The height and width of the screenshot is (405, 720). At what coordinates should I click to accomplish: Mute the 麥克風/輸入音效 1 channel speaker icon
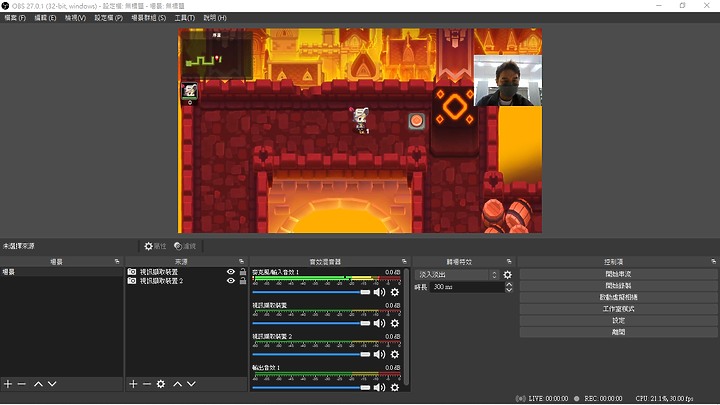click(x=379, y=292)
